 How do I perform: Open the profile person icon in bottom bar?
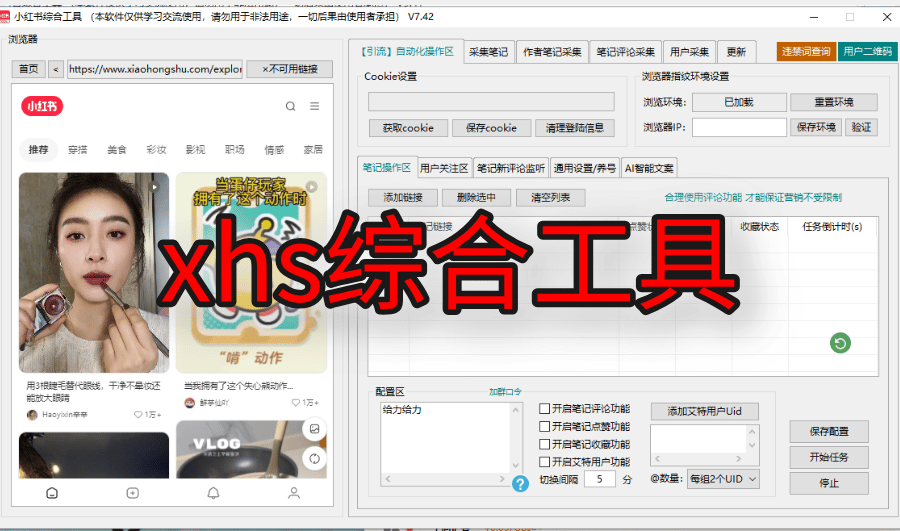pos(293,493)
